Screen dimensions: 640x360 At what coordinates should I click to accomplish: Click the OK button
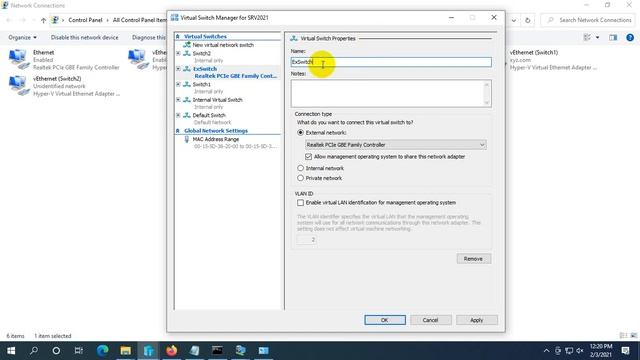(x=385, y=320)
